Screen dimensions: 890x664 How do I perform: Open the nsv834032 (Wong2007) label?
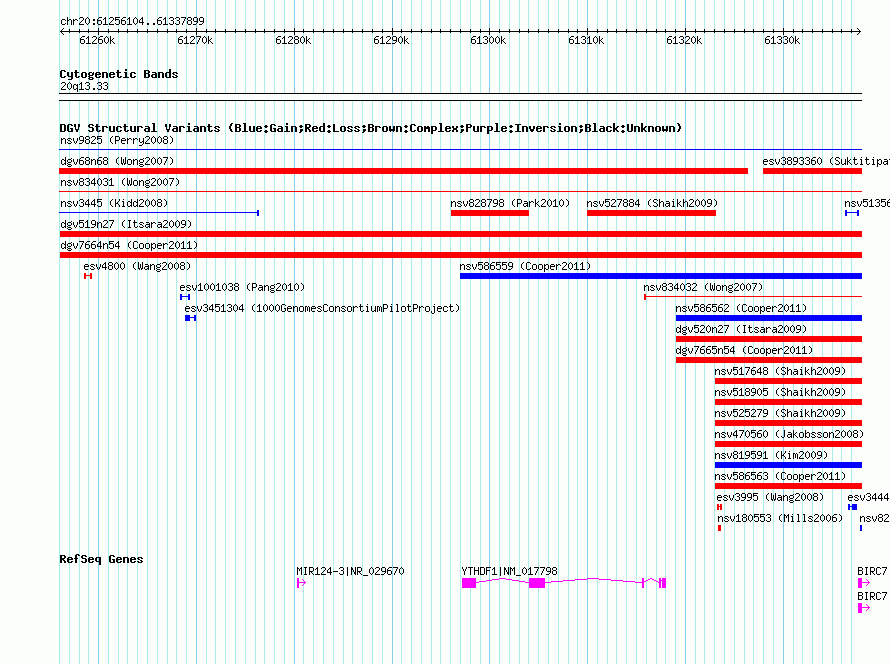point(703,287)
